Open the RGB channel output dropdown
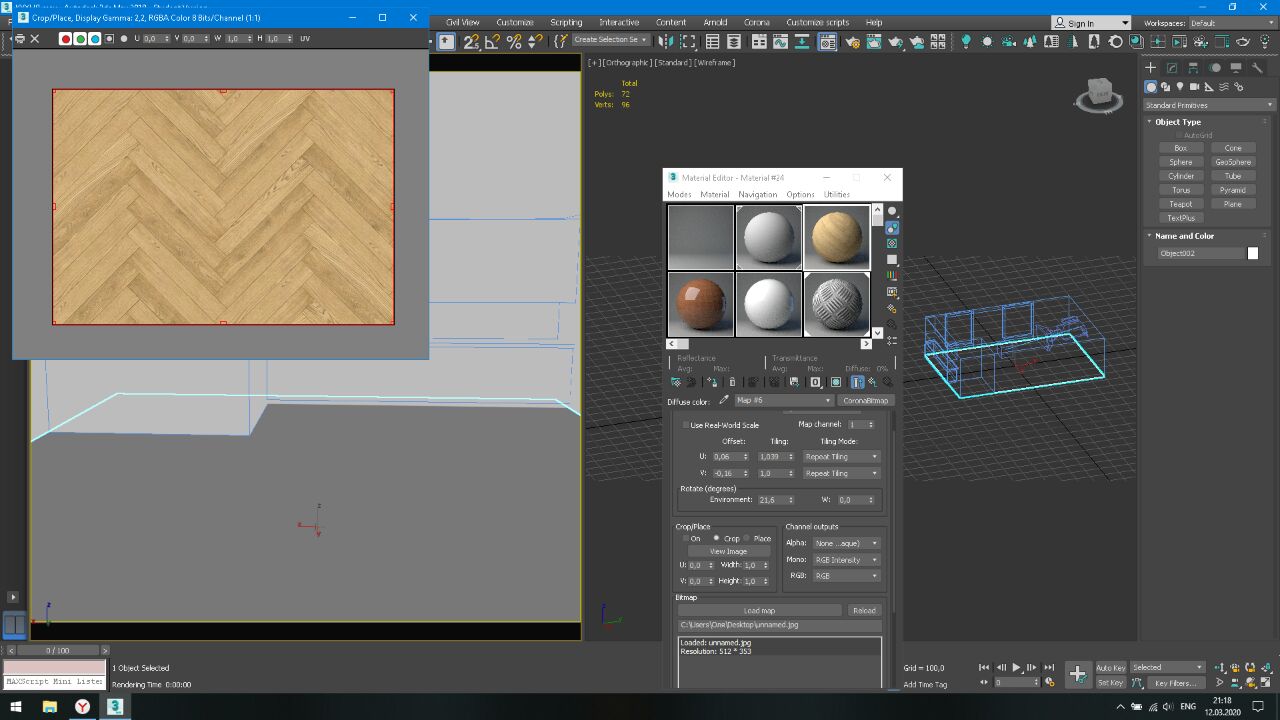This screenshot has height=720, width=1280. click(x=846, y=576)
